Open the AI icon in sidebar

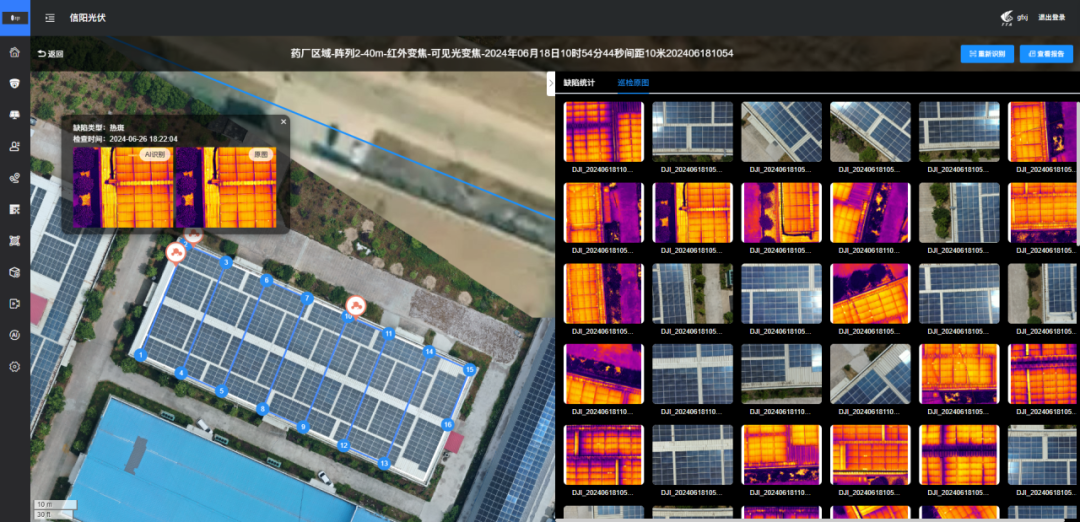[x=14, y=335]
